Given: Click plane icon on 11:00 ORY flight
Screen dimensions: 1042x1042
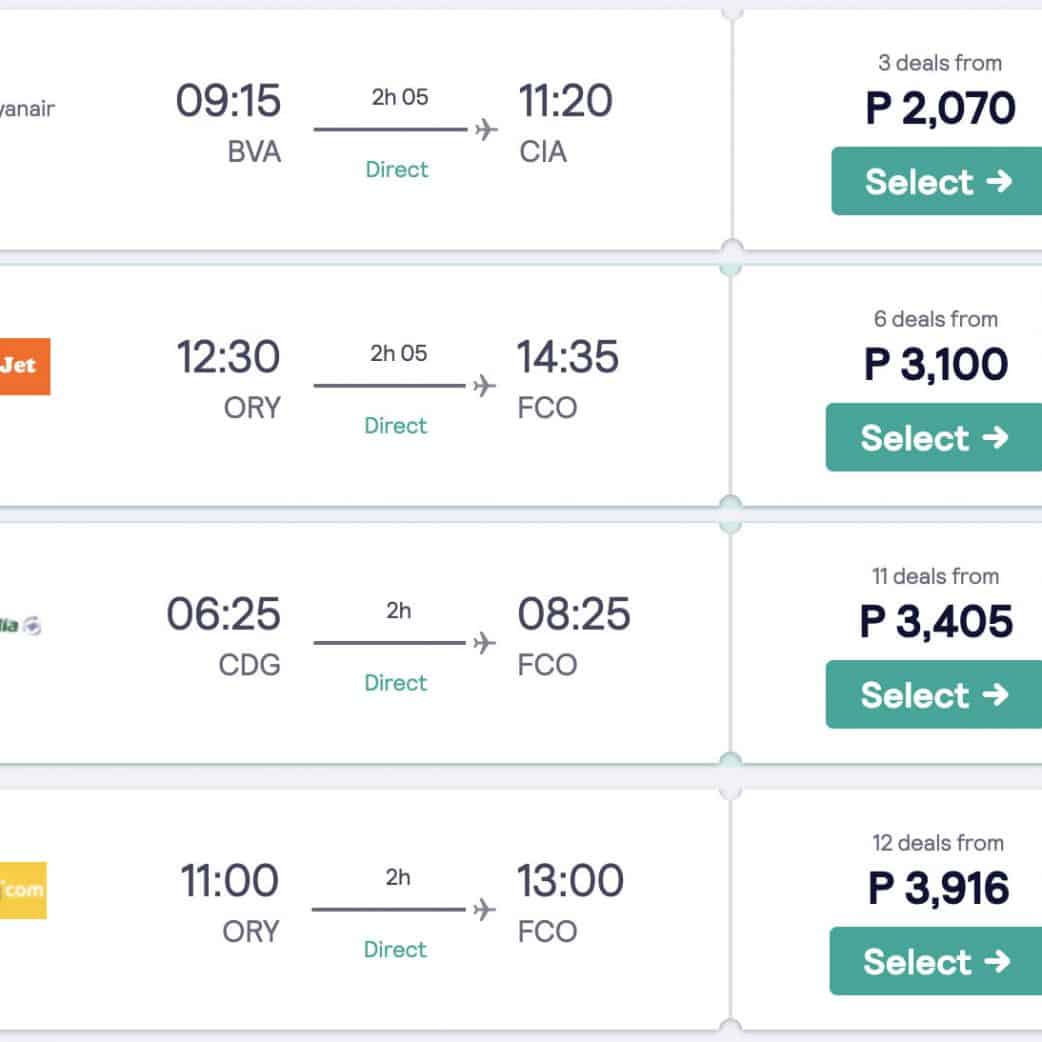Looking at the screenshot, I should coord(485,909).
